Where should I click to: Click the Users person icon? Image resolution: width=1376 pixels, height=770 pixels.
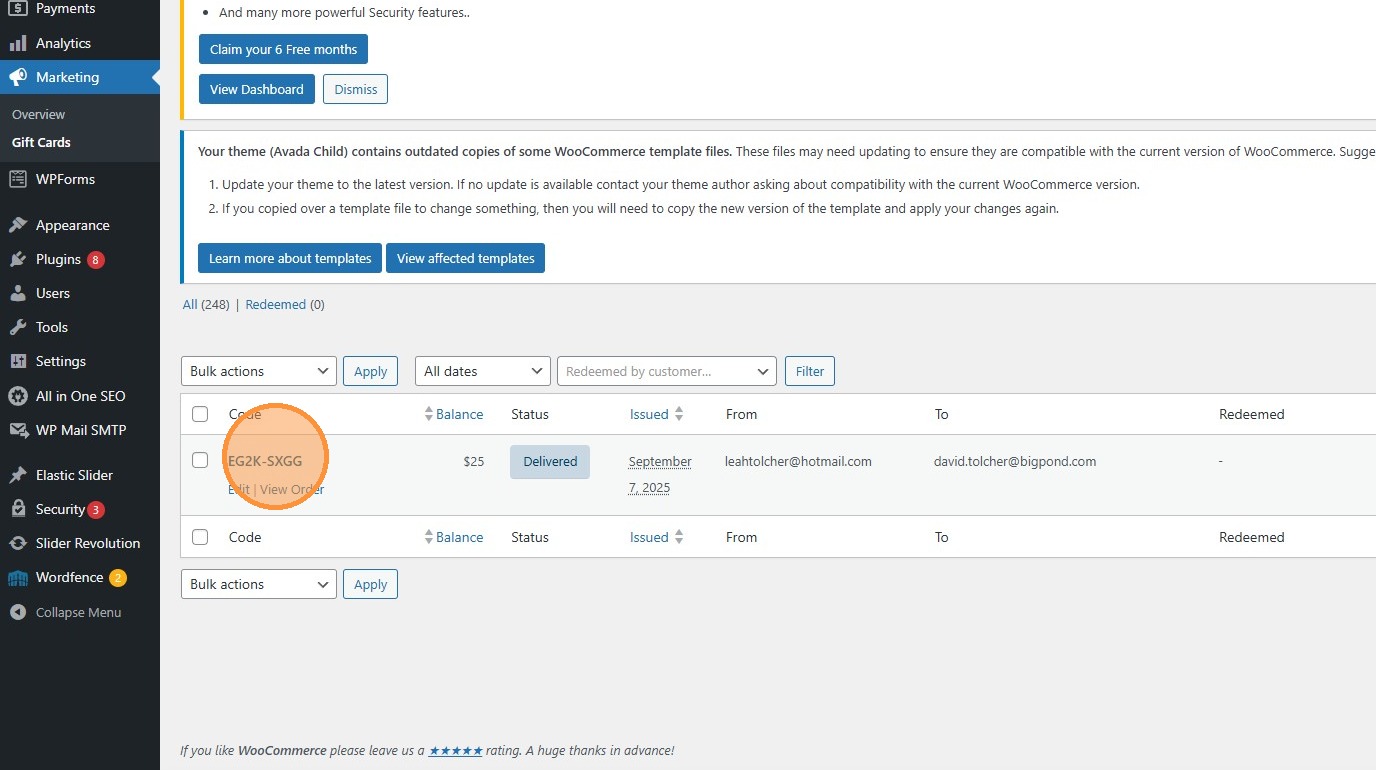click(x=17, y=293)
